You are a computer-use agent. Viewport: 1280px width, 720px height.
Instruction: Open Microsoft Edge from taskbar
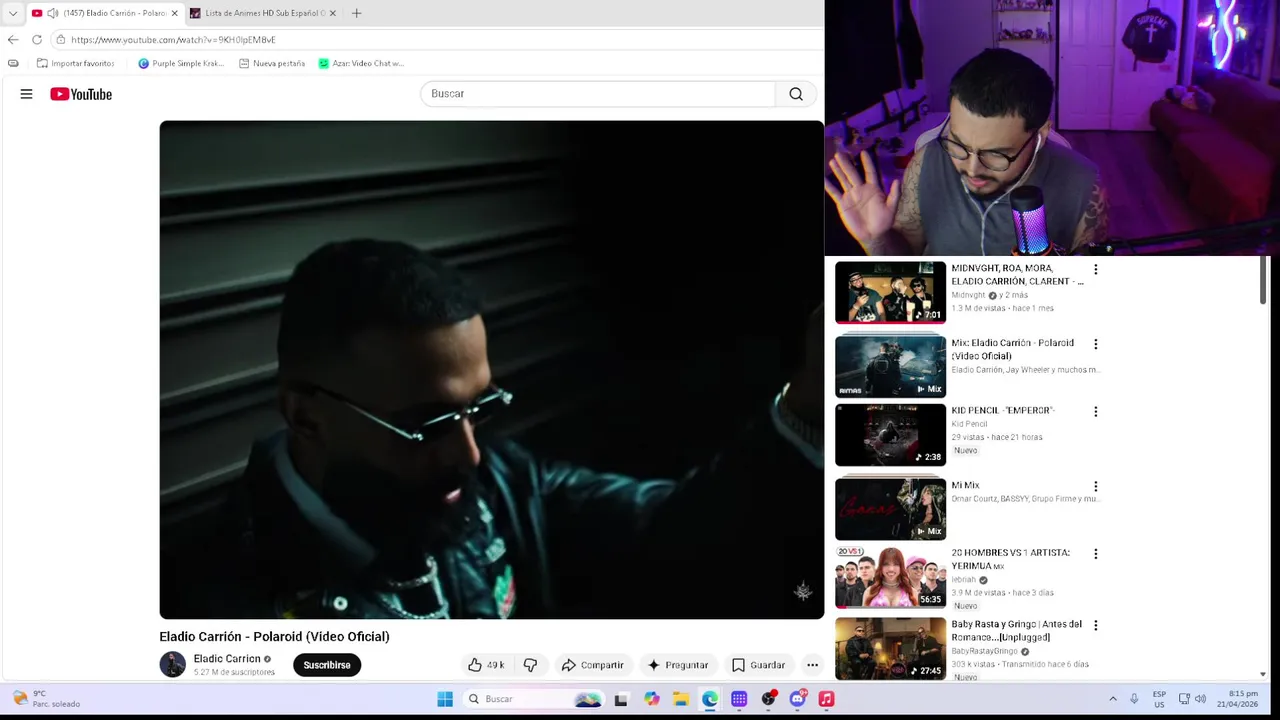[x=709, y=699]
